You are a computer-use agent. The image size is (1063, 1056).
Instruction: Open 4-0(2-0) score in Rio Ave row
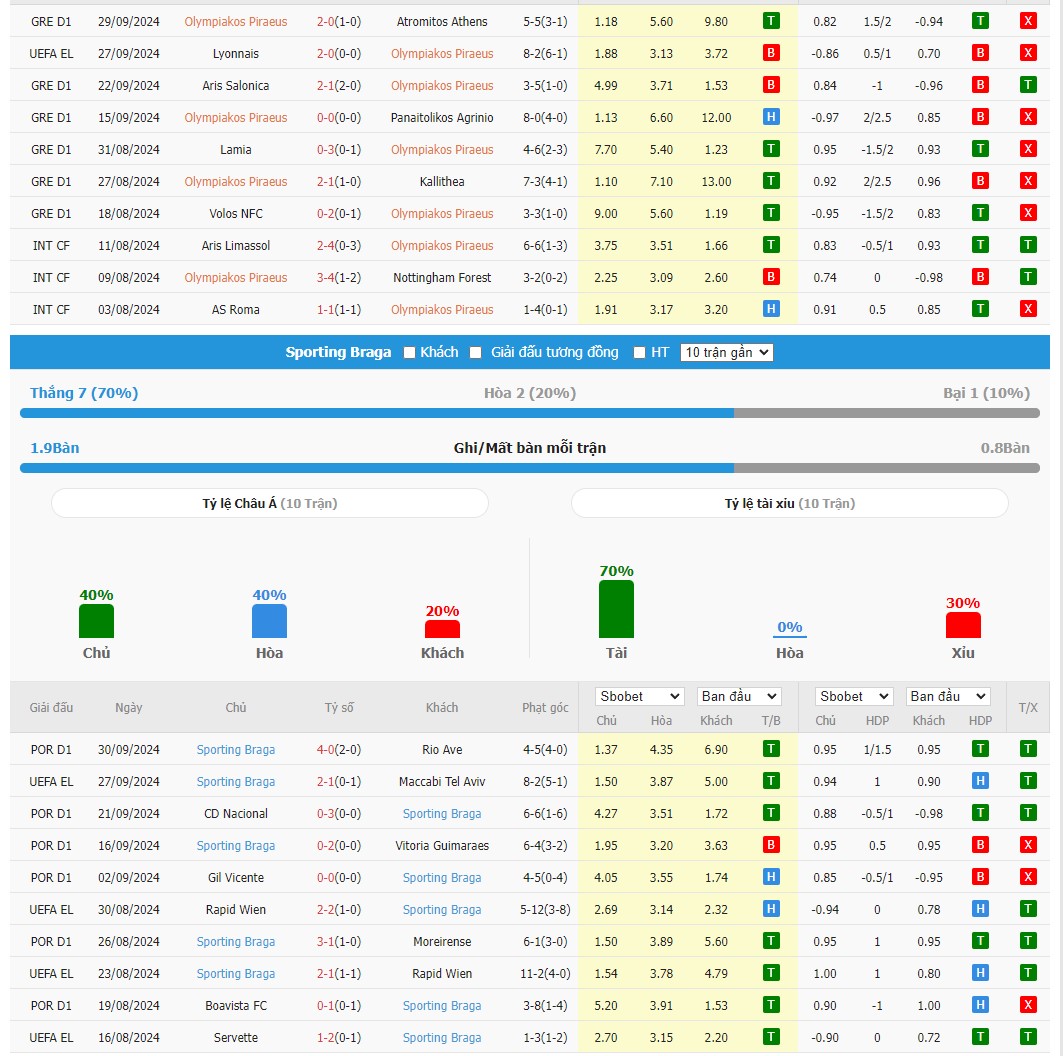pos(339,750)
